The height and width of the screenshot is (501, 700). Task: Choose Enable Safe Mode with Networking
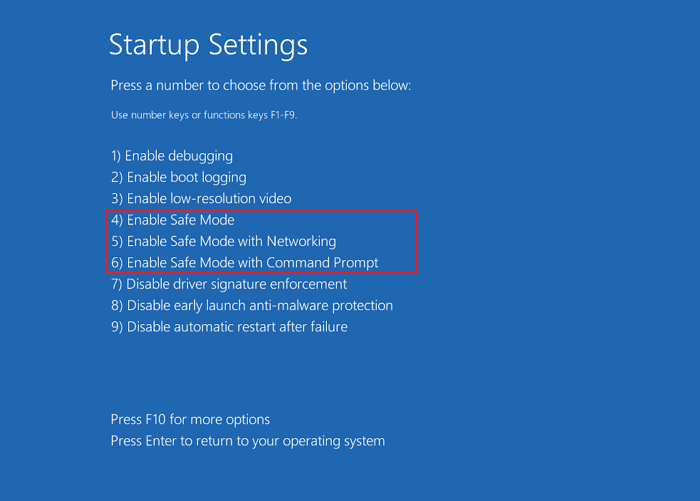coord(223,241)
